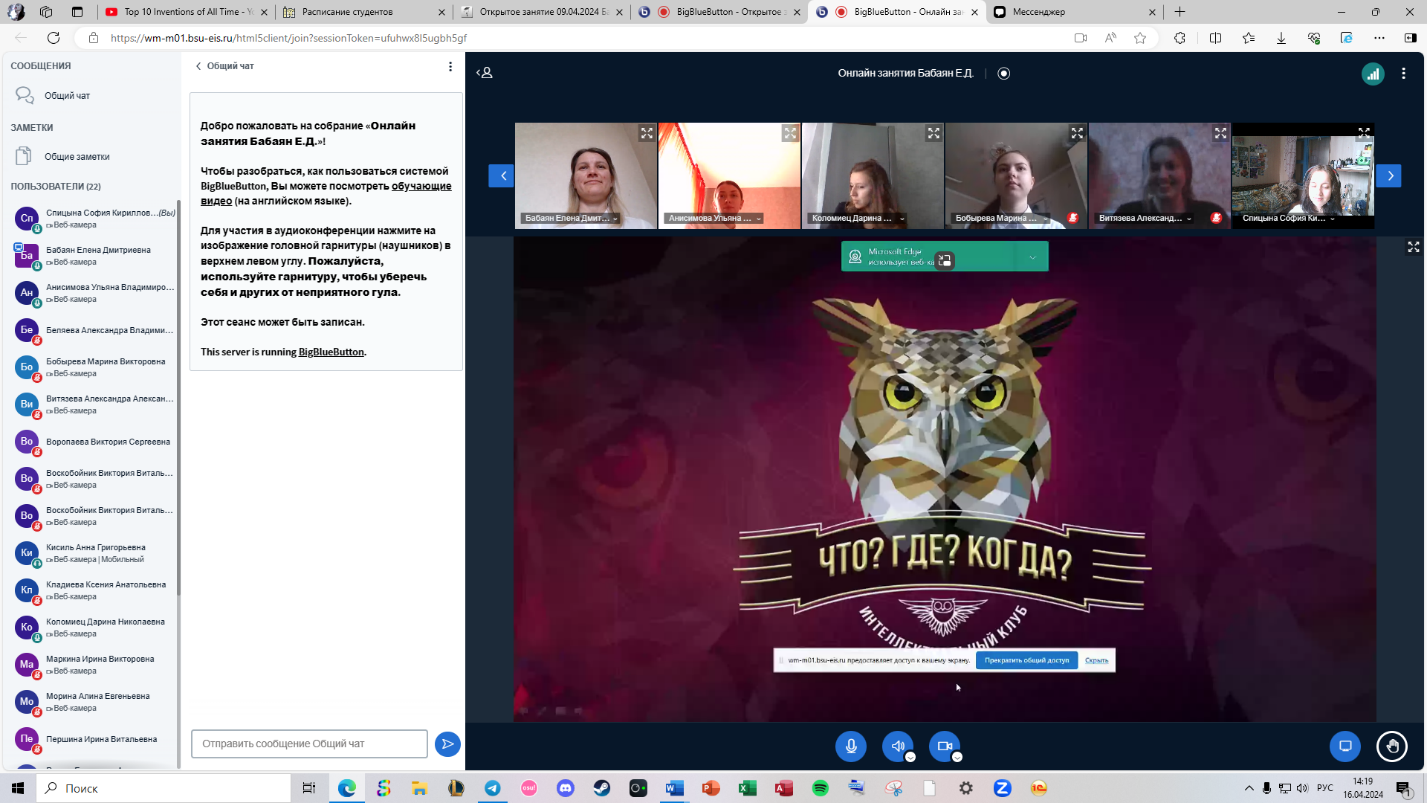
Task: Open Анисимова Ульяна webcam name dropdown
Action: click(x=714, y=218)
